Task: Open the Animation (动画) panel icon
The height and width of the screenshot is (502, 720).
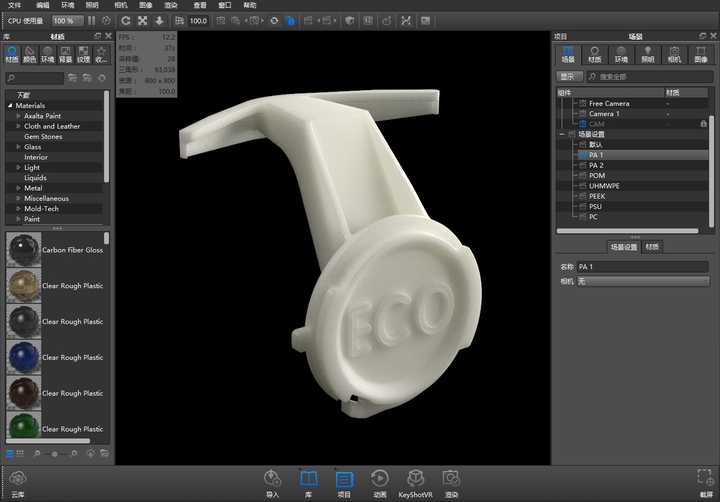Action: (379, 481)
